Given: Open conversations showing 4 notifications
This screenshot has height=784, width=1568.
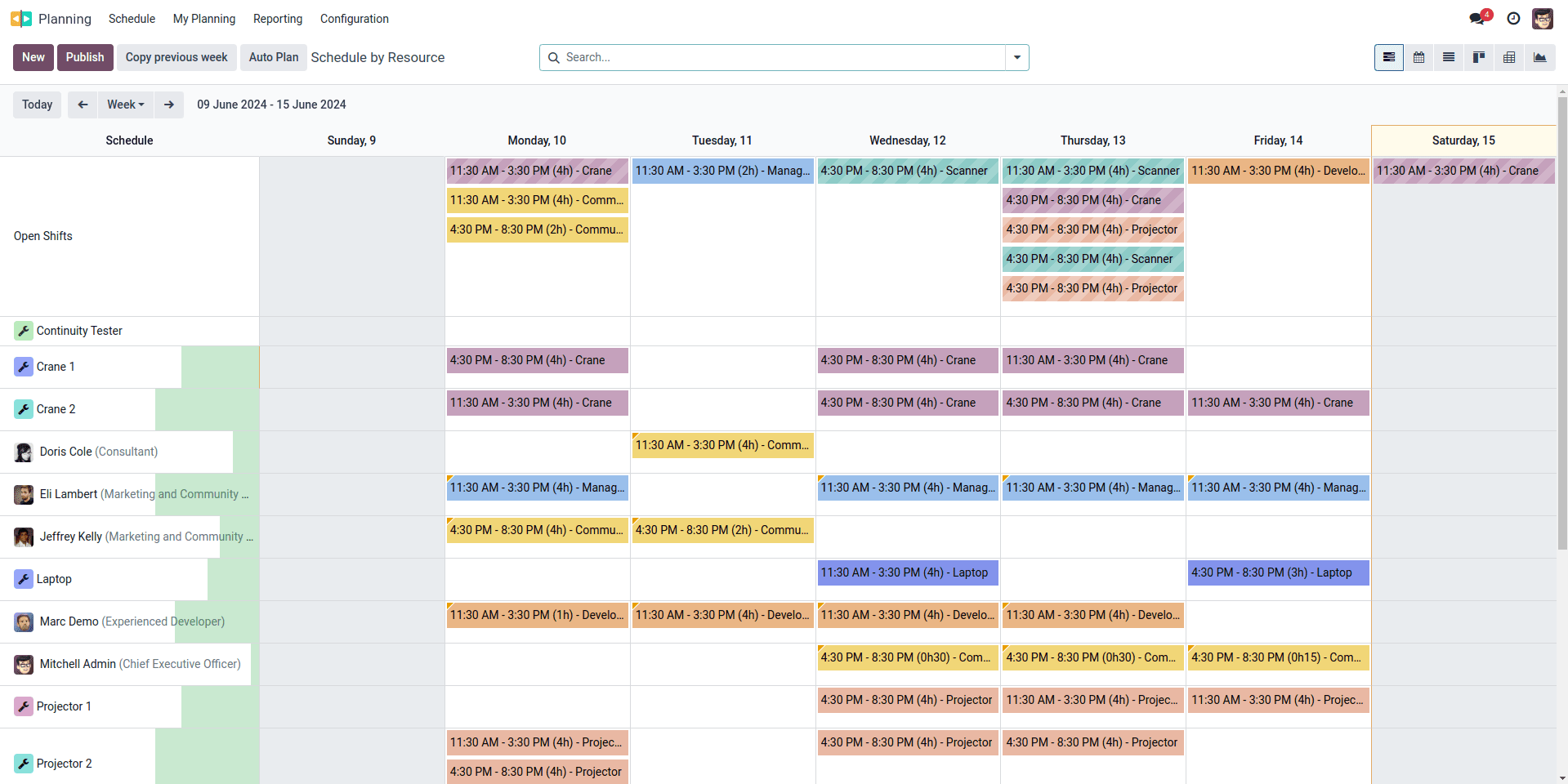Looking at the screenshot, I should coord(1477,18).
